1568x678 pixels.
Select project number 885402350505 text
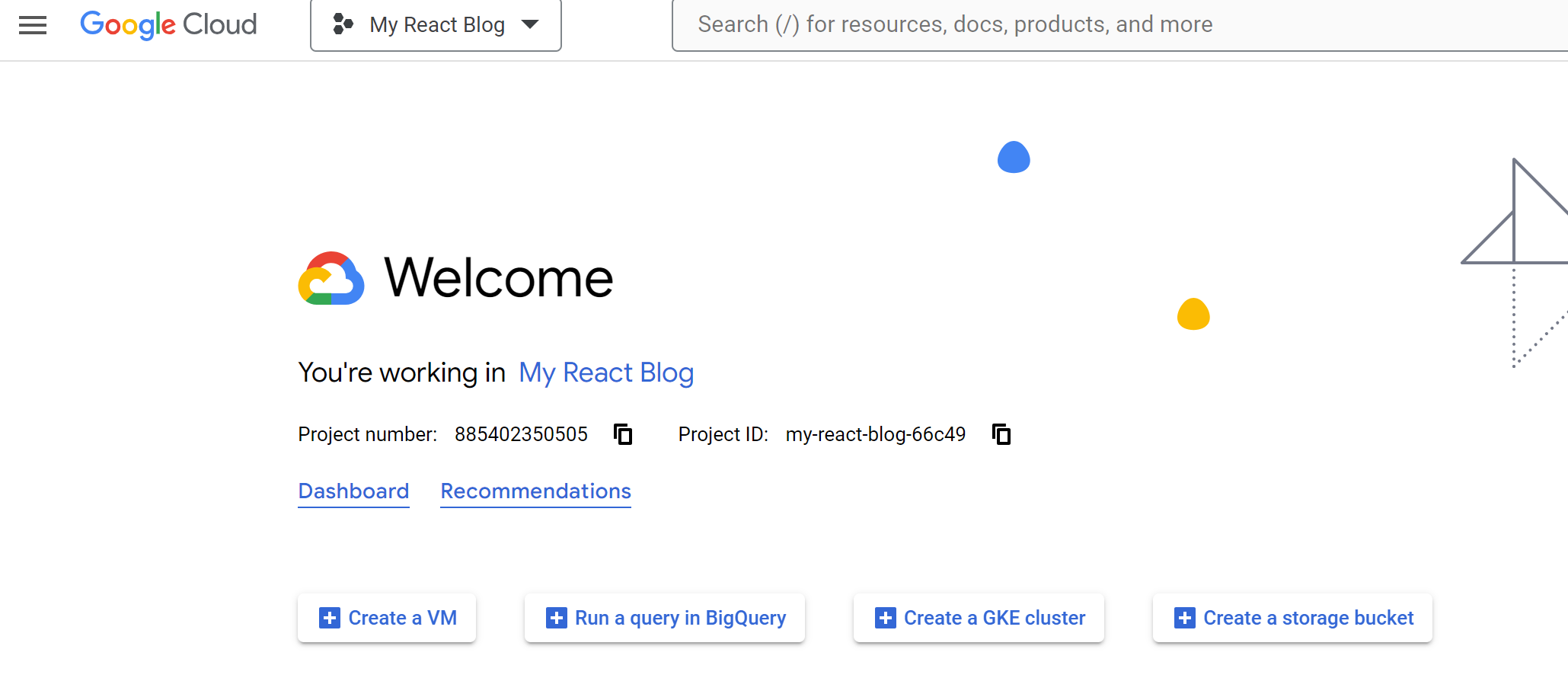tap(521, 434)
